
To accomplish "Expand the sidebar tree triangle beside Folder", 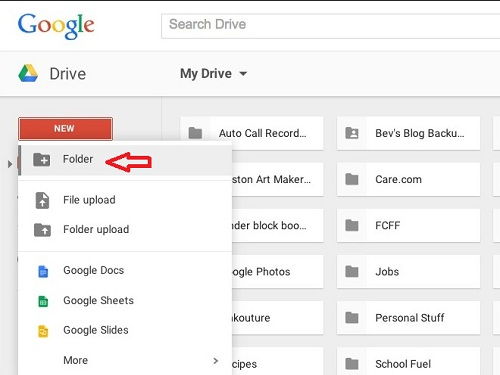I will tap(10, 164).
